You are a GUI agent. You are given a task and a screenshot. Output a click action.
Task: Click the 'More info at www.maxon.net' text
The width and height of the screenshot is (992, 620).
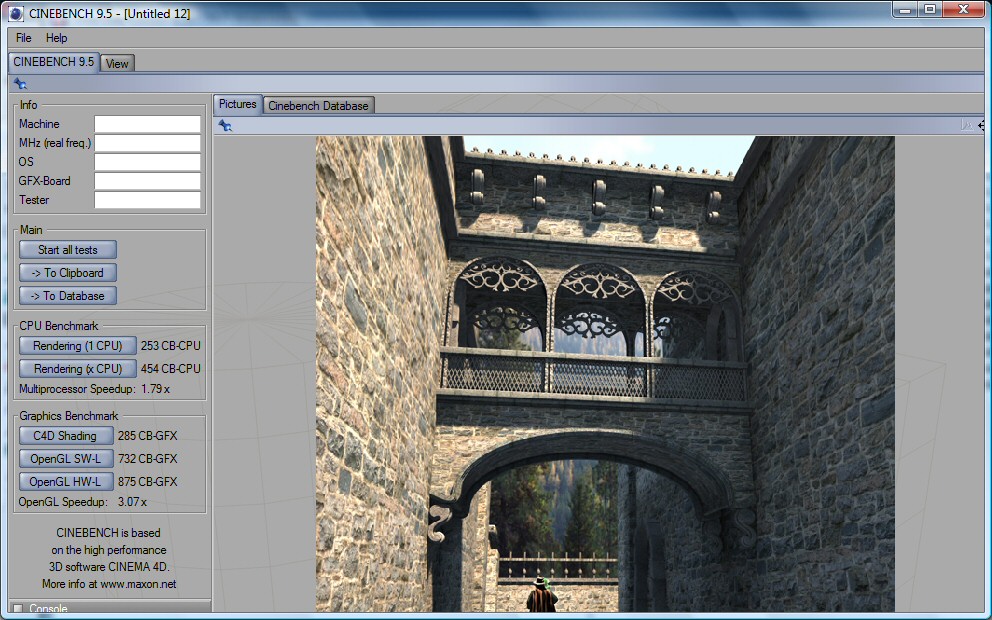109,584
